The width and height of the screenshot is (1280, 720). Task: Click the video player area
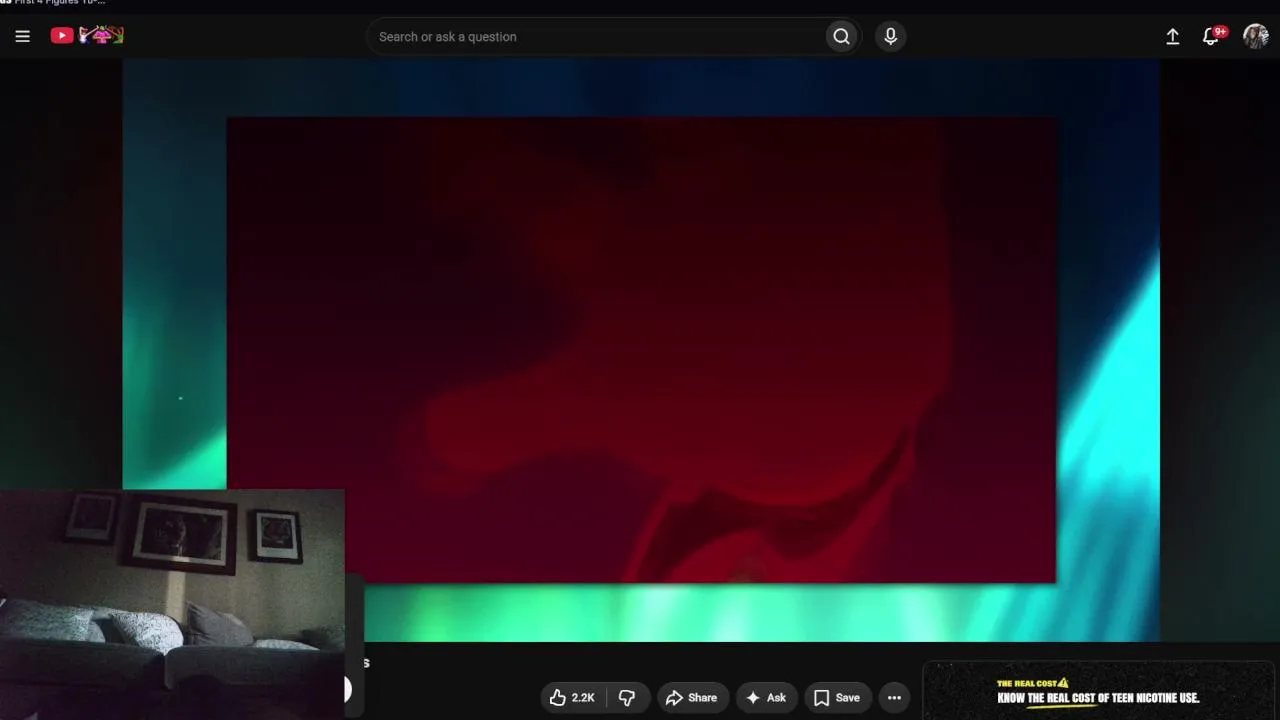[x=641, y=349]
